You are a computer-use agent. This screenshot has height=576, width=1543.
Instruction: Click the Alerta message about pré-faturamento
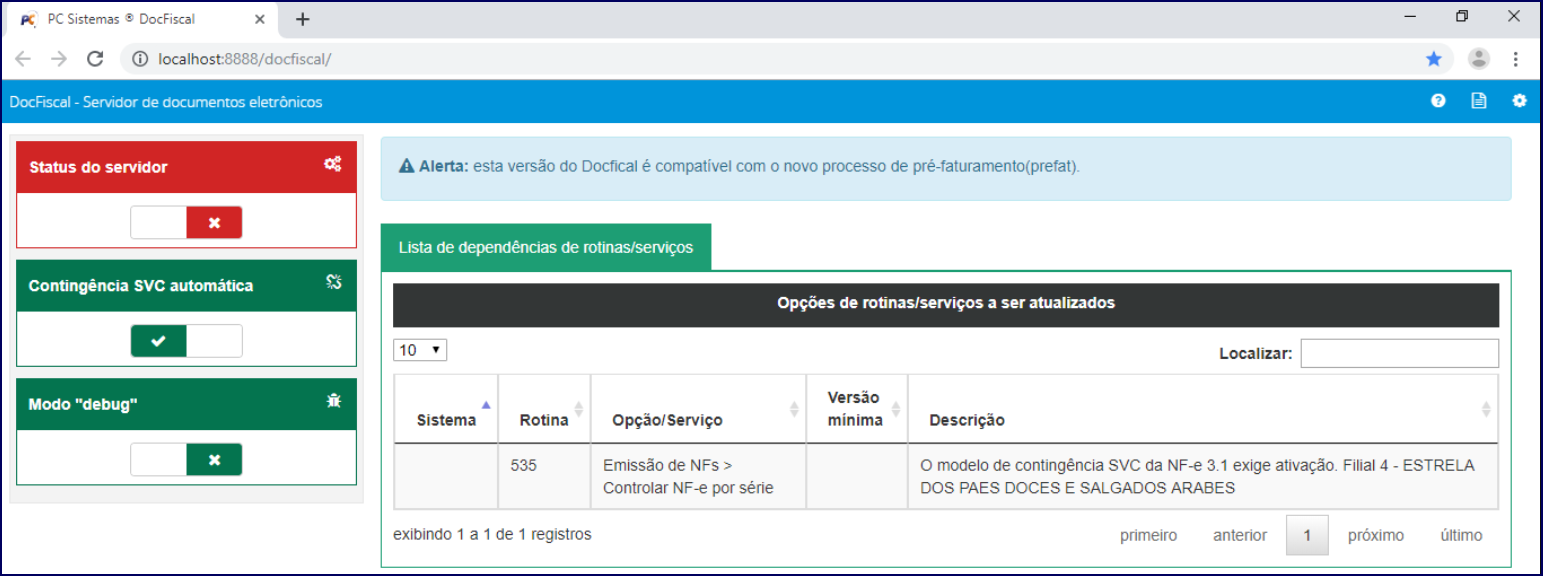[946, 169]
